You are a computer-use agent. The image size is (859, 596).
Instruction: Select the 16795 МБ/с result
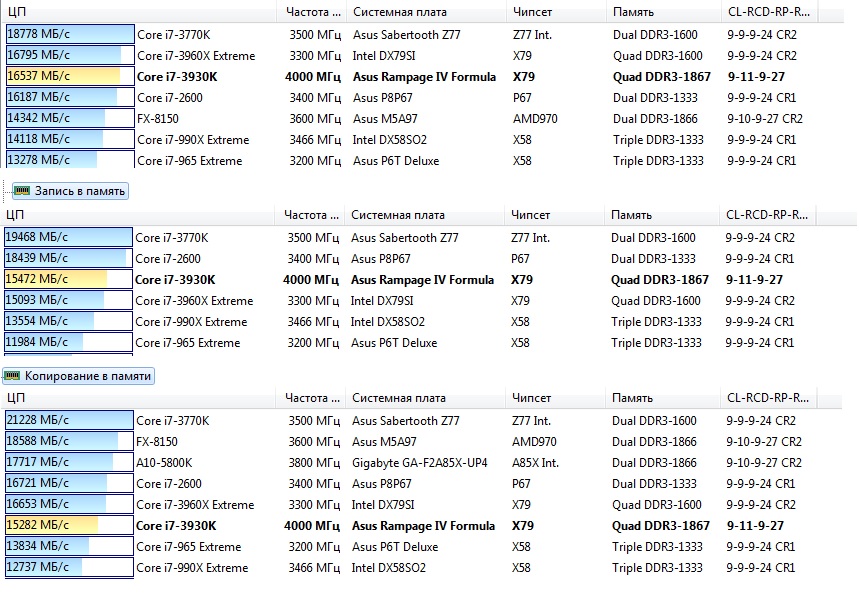click(x=70, y=55)
